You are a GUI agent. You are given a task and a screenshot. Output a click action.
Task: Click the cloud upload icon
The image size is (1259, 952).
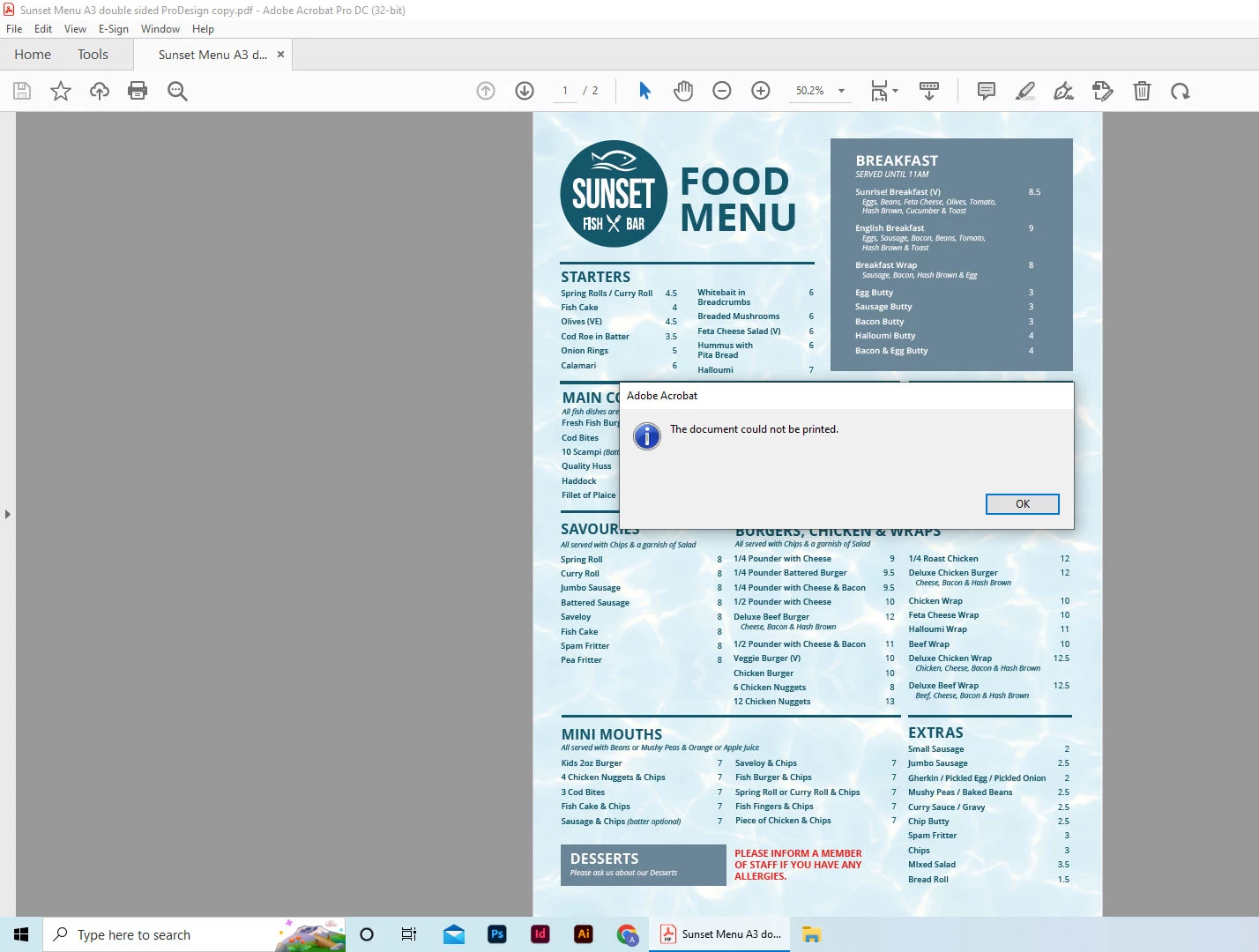(x=100, y=91)
